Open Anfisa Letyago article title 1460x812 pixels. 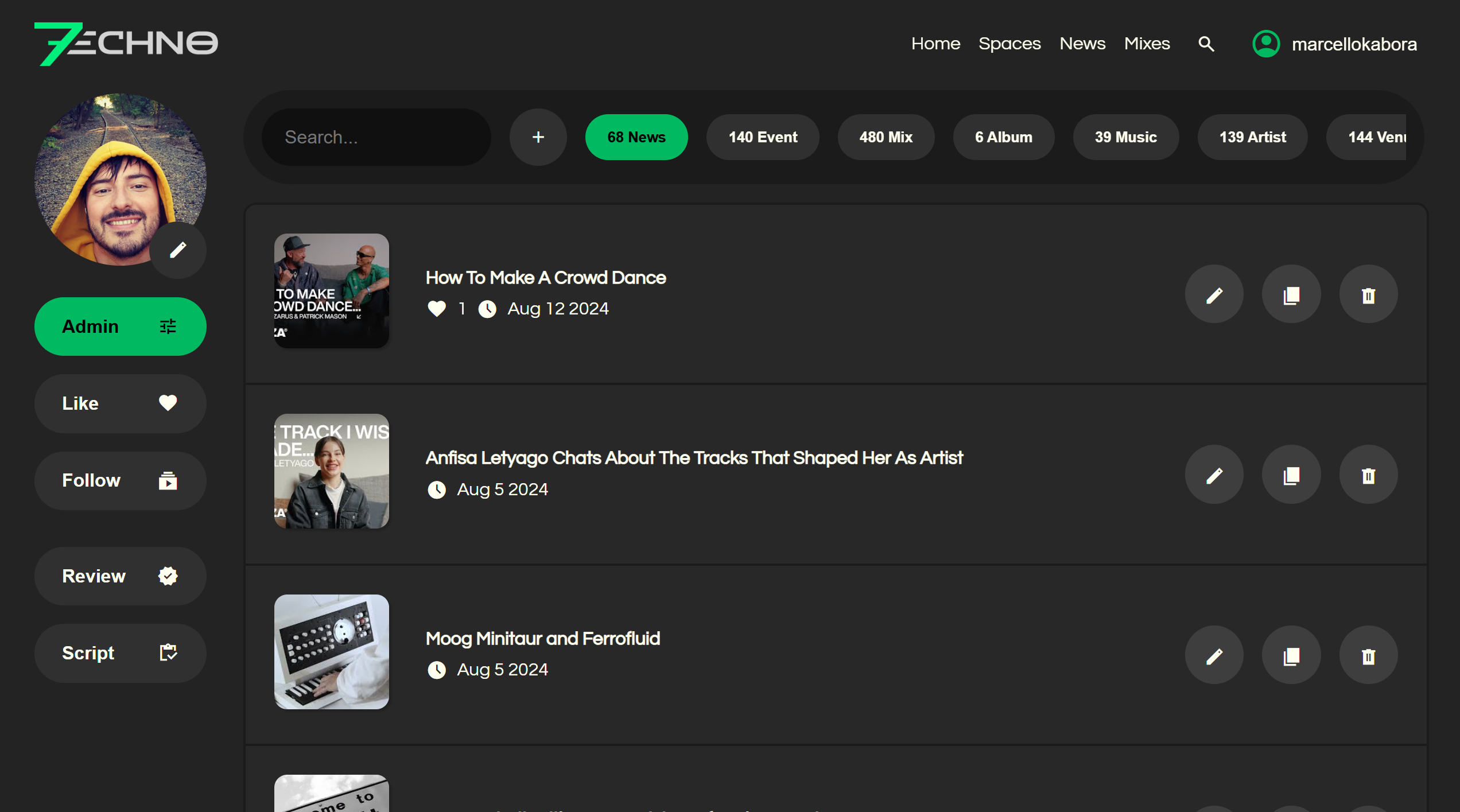pos(694,458)
